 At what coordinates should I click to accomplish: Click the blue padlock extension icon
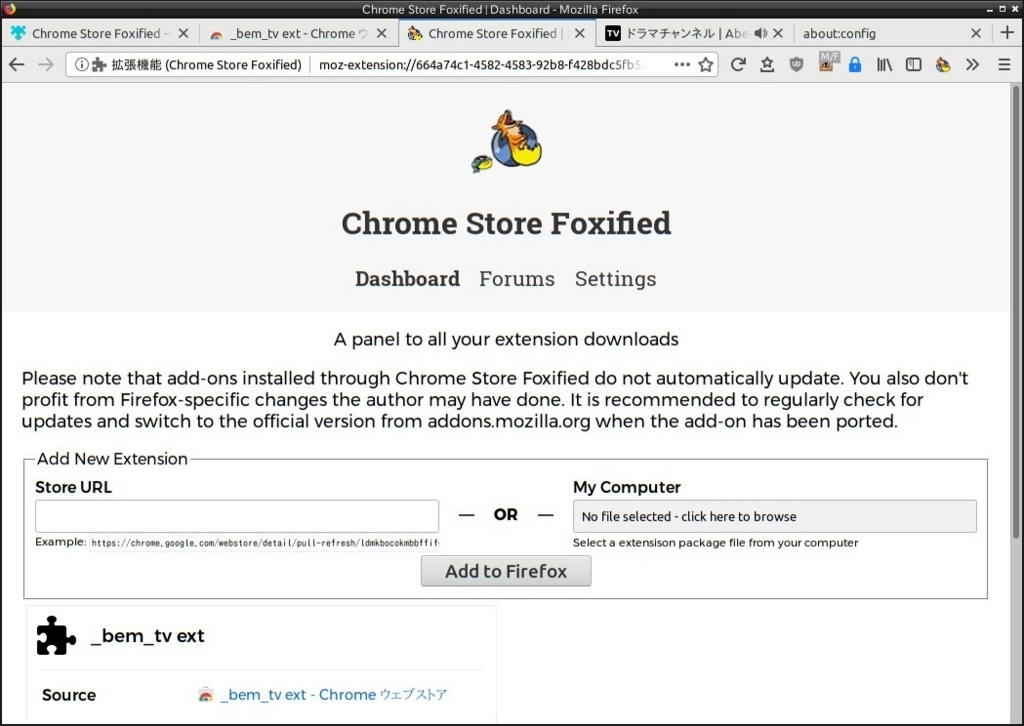coord(854,64)
